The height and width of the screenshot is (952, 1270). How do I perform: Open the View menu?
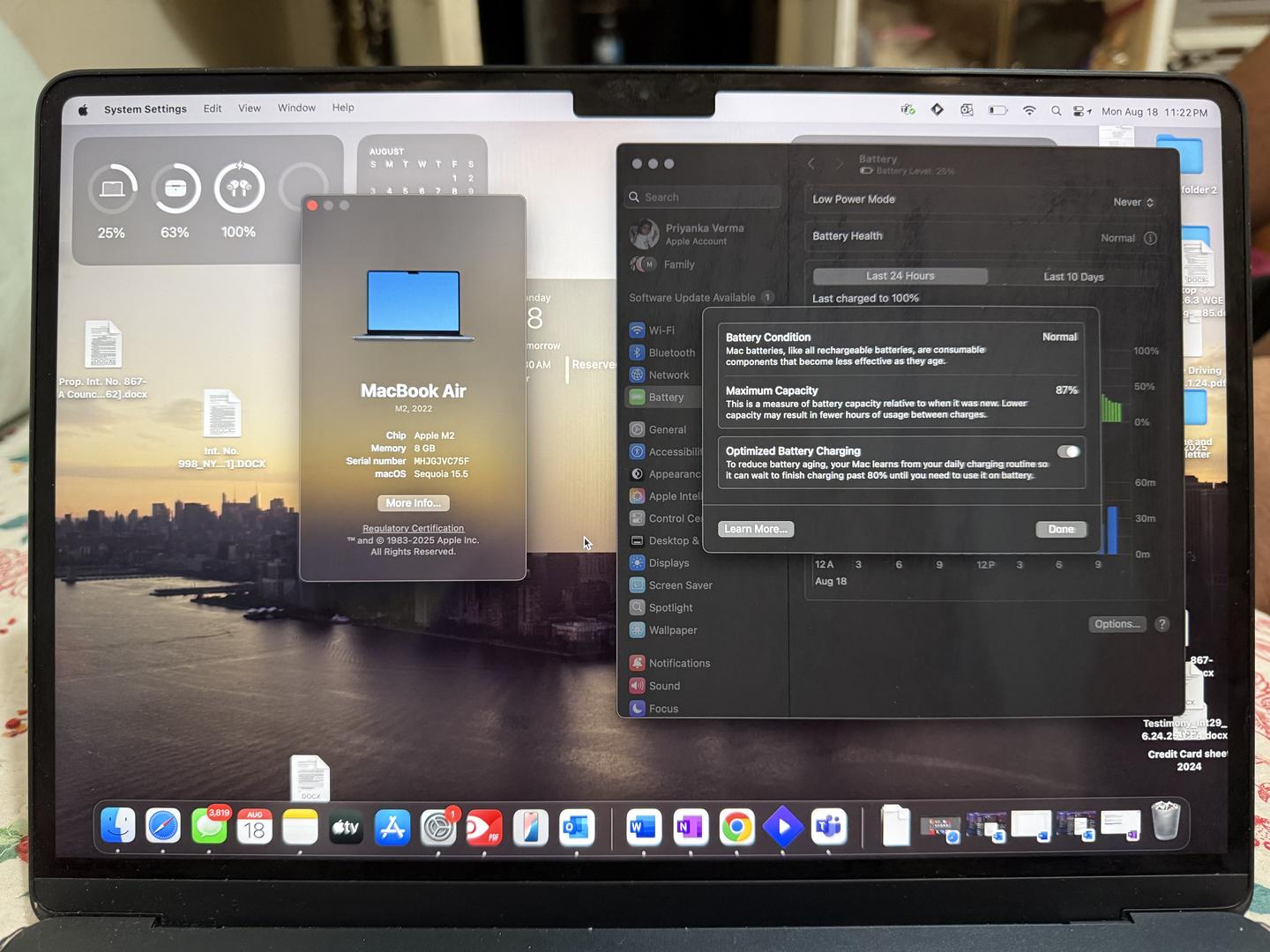pos(250,108)
